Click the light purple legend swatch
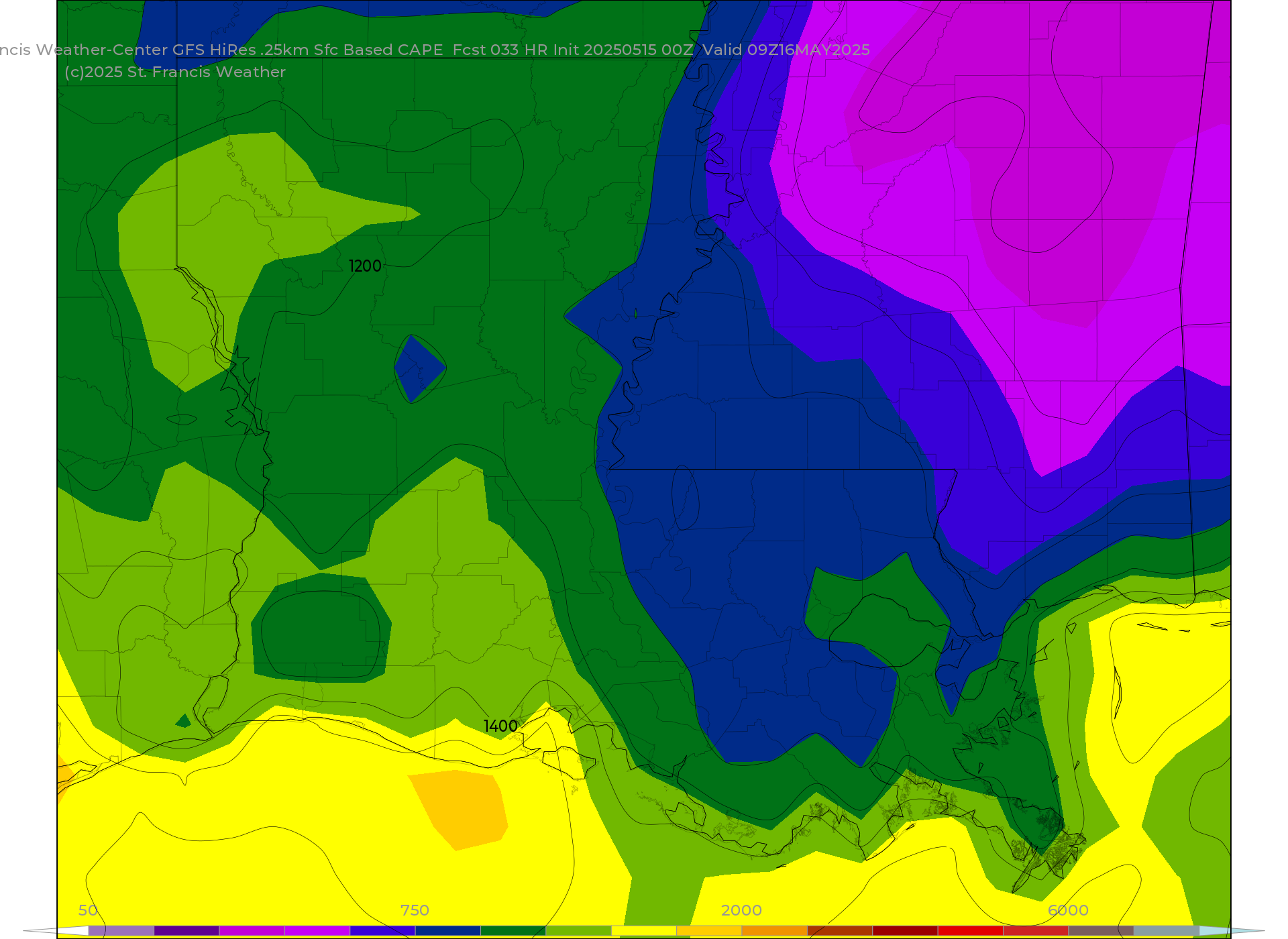 point(121,931)
